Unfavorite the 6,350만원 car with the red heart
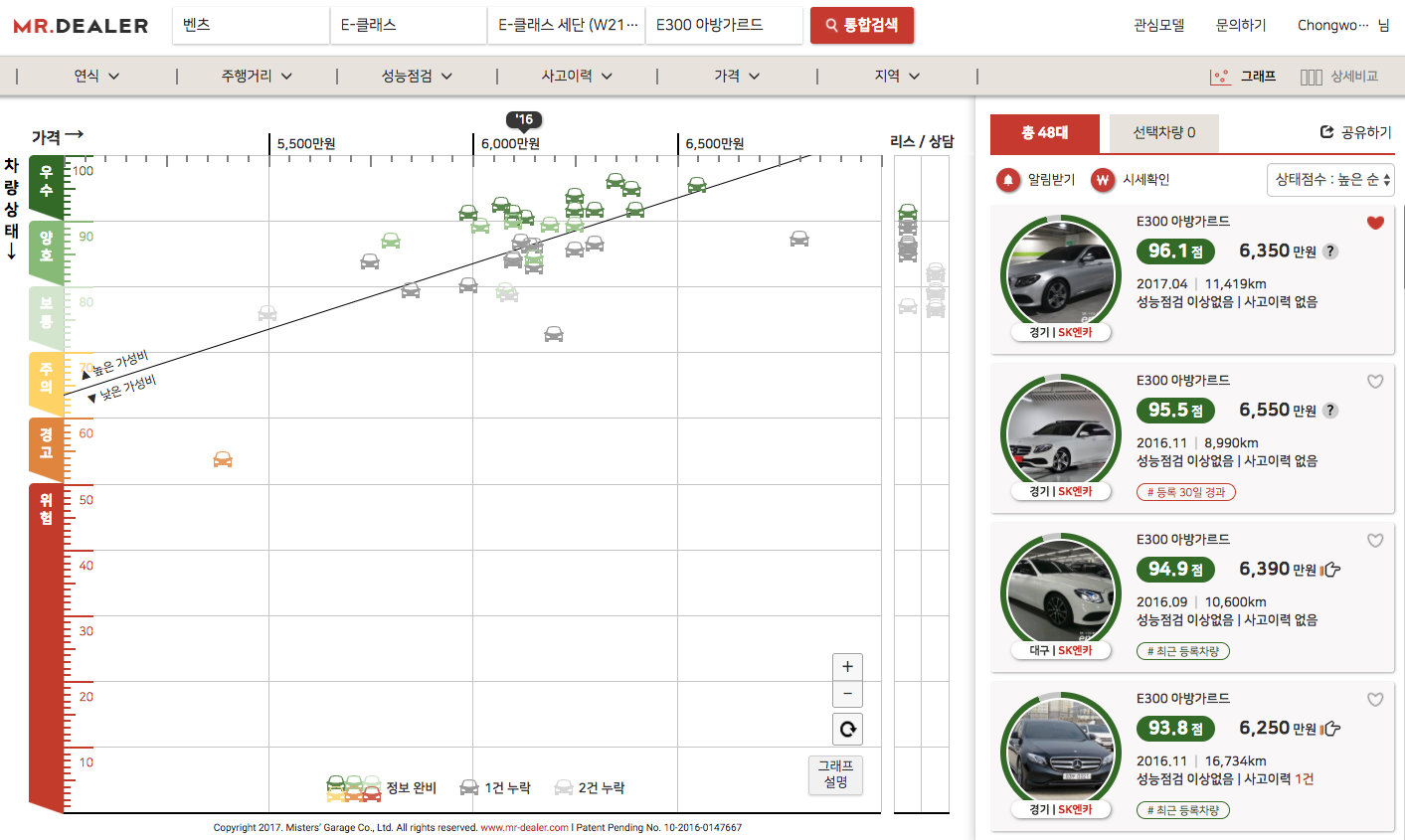1405x840 pixels. [x=1375, y=223]
